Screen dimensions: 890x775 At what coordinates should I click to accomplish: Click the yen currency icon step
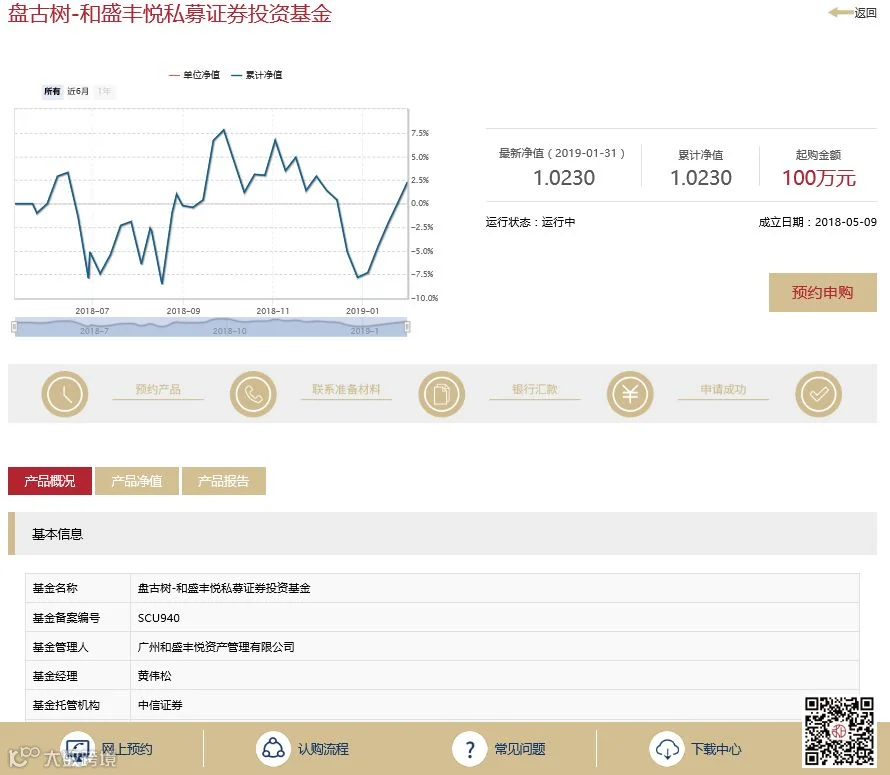(630, 393)
